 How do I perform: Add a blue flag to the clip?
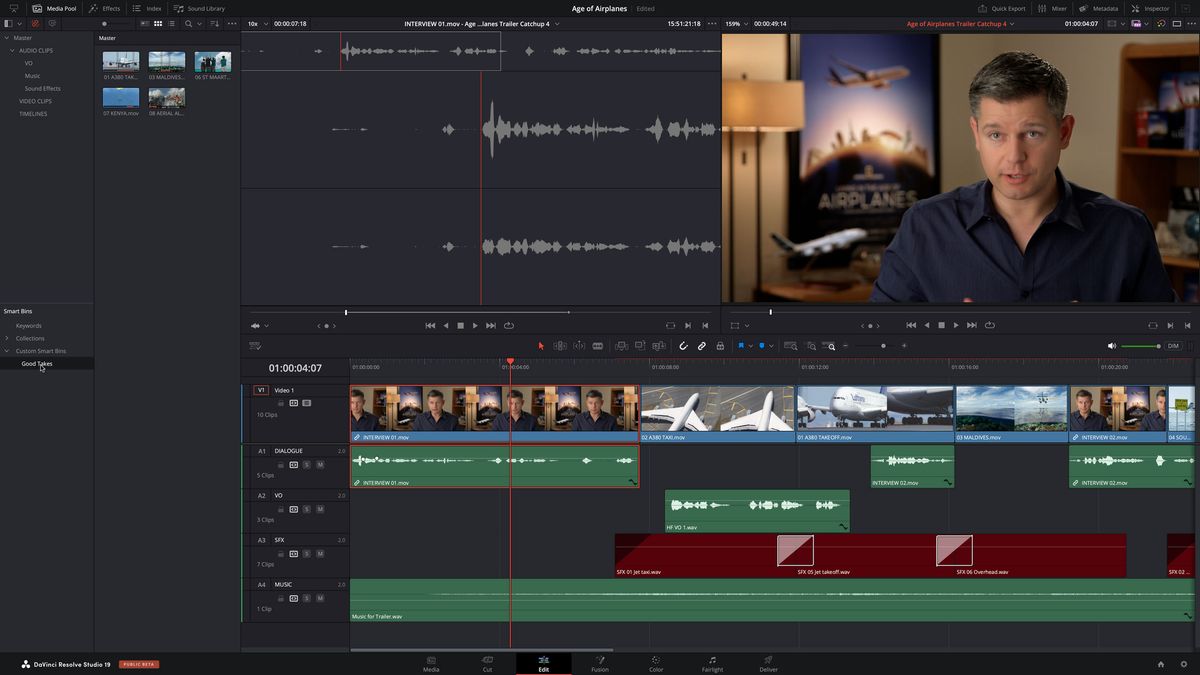click(741, 346)
